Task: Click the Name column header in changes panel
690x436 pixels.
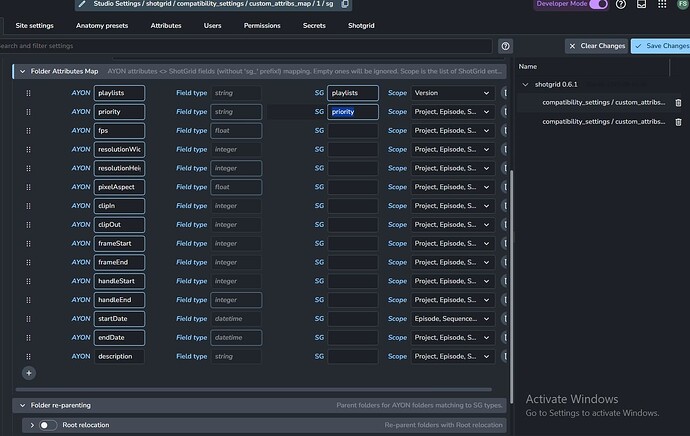Action: pos(528,67)
